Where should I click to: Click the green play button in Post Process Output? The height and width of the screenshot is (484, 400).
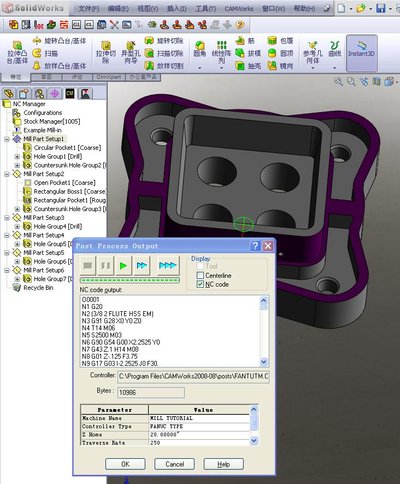pyautogui.click(x=123, y=266)
